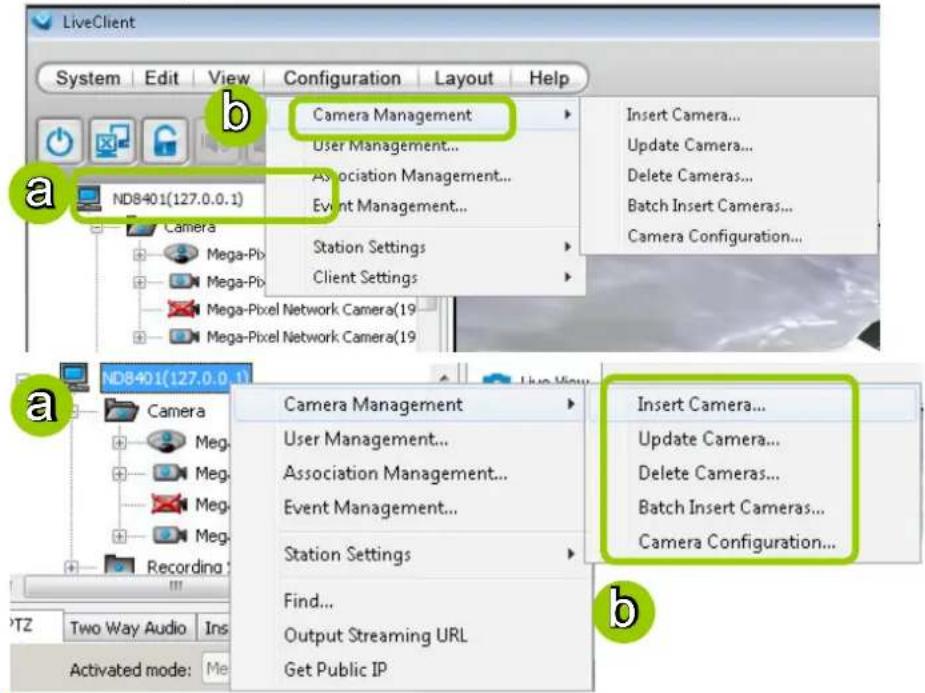
Task: Select Camera folder label in lower tree
Action: coord(176,411)
